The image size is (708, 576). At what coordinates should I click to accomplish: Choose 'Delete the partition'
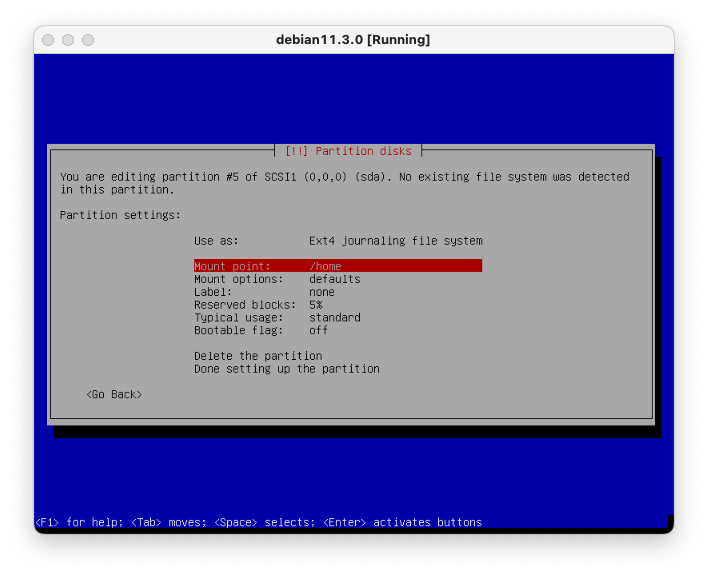click(258, 356)
